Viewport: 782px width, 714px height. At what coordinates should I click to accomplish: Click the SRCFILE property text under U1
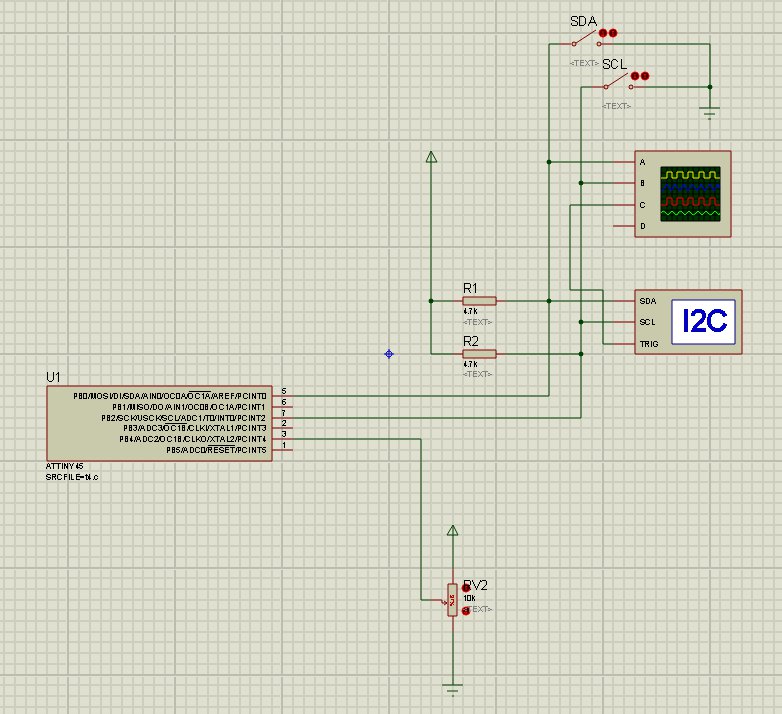(x=72, y=477)
